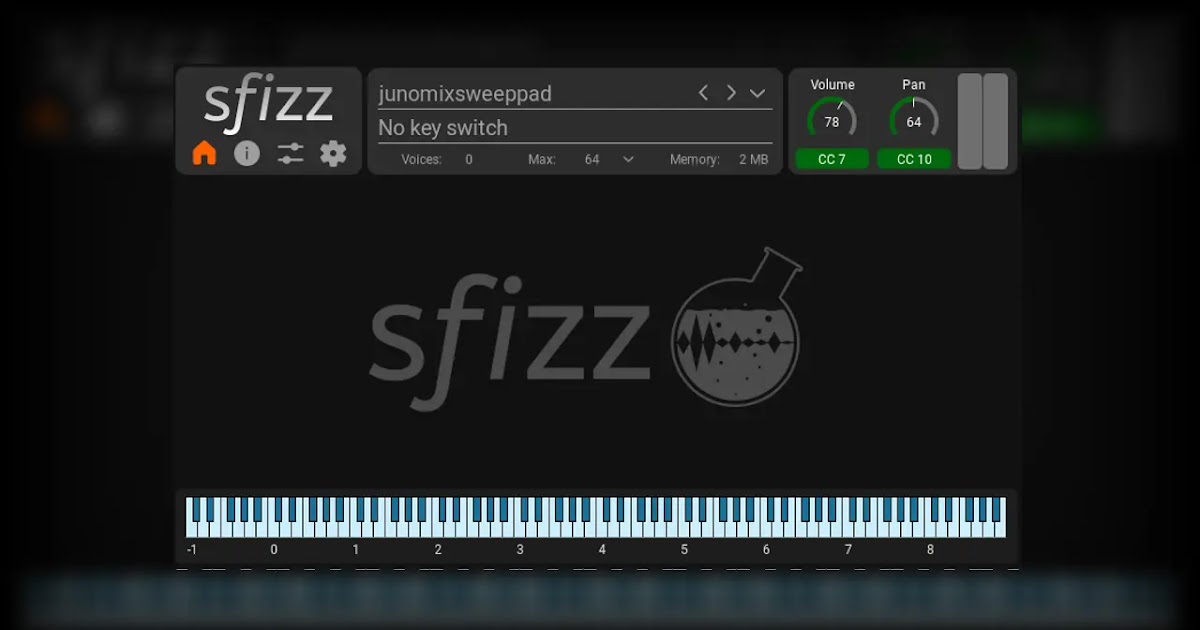1200x630 pixels.
Task: Open the sfizz home panel
Action: 204,153
